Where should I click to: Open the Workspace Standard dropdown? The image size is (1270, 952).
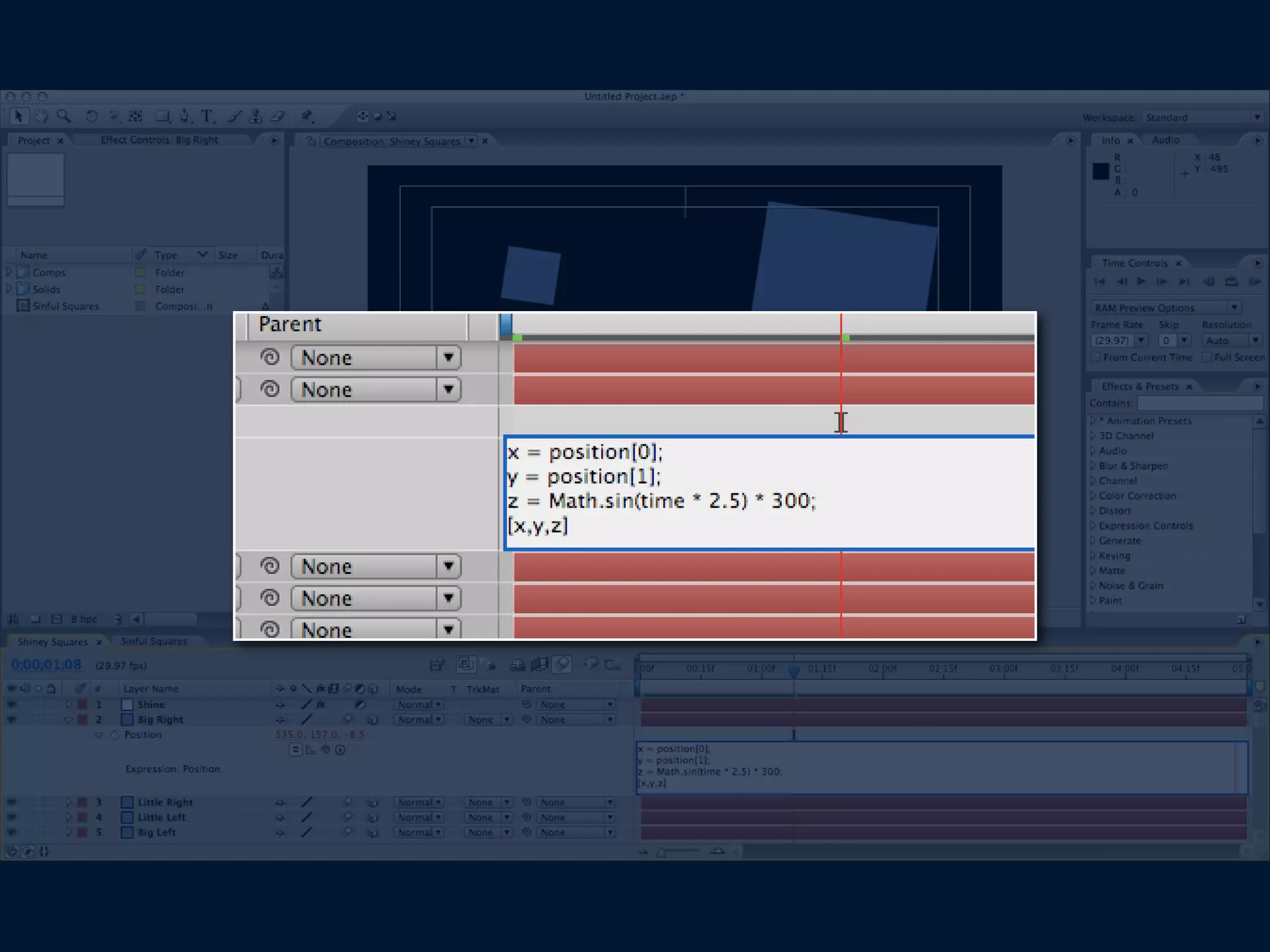[1202, 117]
